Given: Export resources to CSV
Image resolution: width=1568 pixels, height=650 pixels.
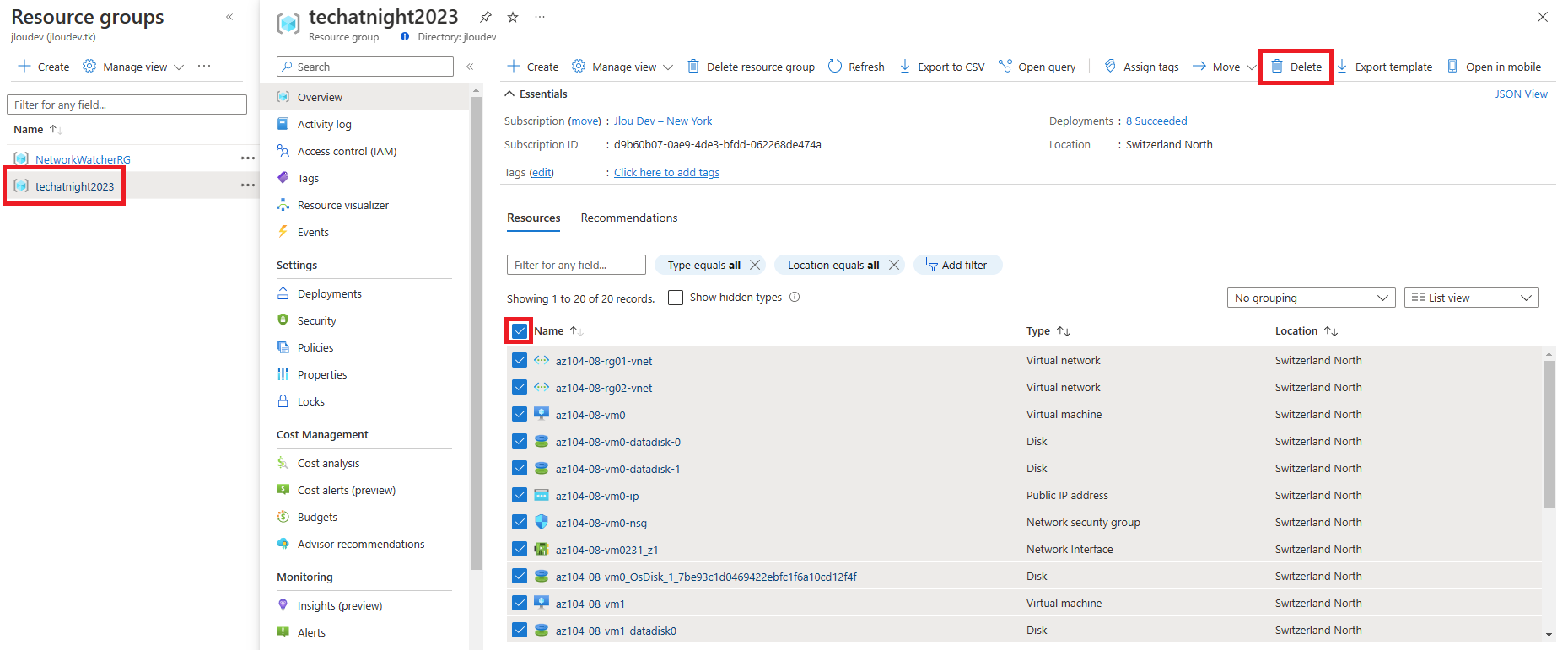Looking at the screenshot, I should (942, 67).
